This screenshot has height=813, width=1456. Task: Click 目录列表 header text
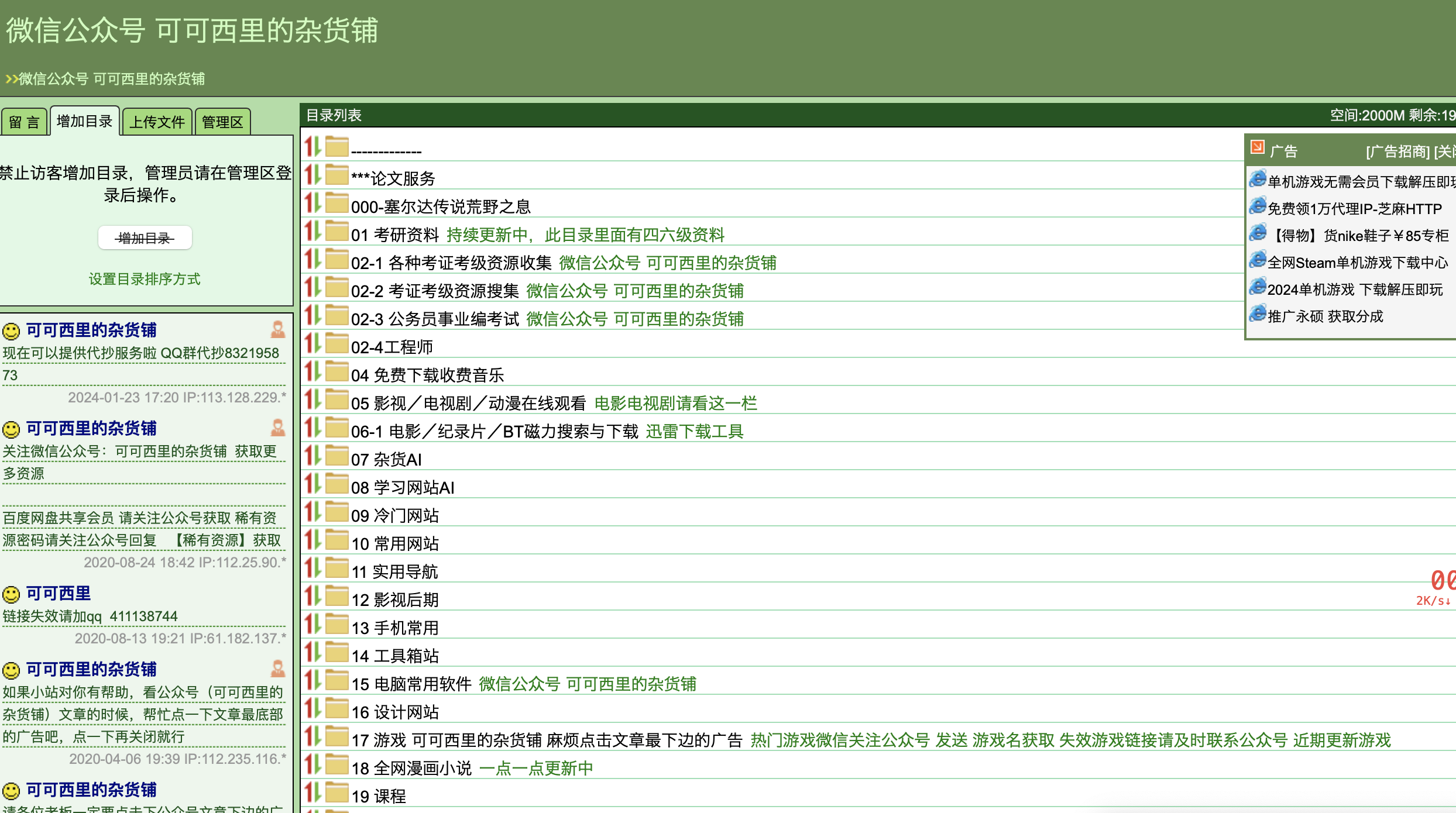tap(334, 115)
